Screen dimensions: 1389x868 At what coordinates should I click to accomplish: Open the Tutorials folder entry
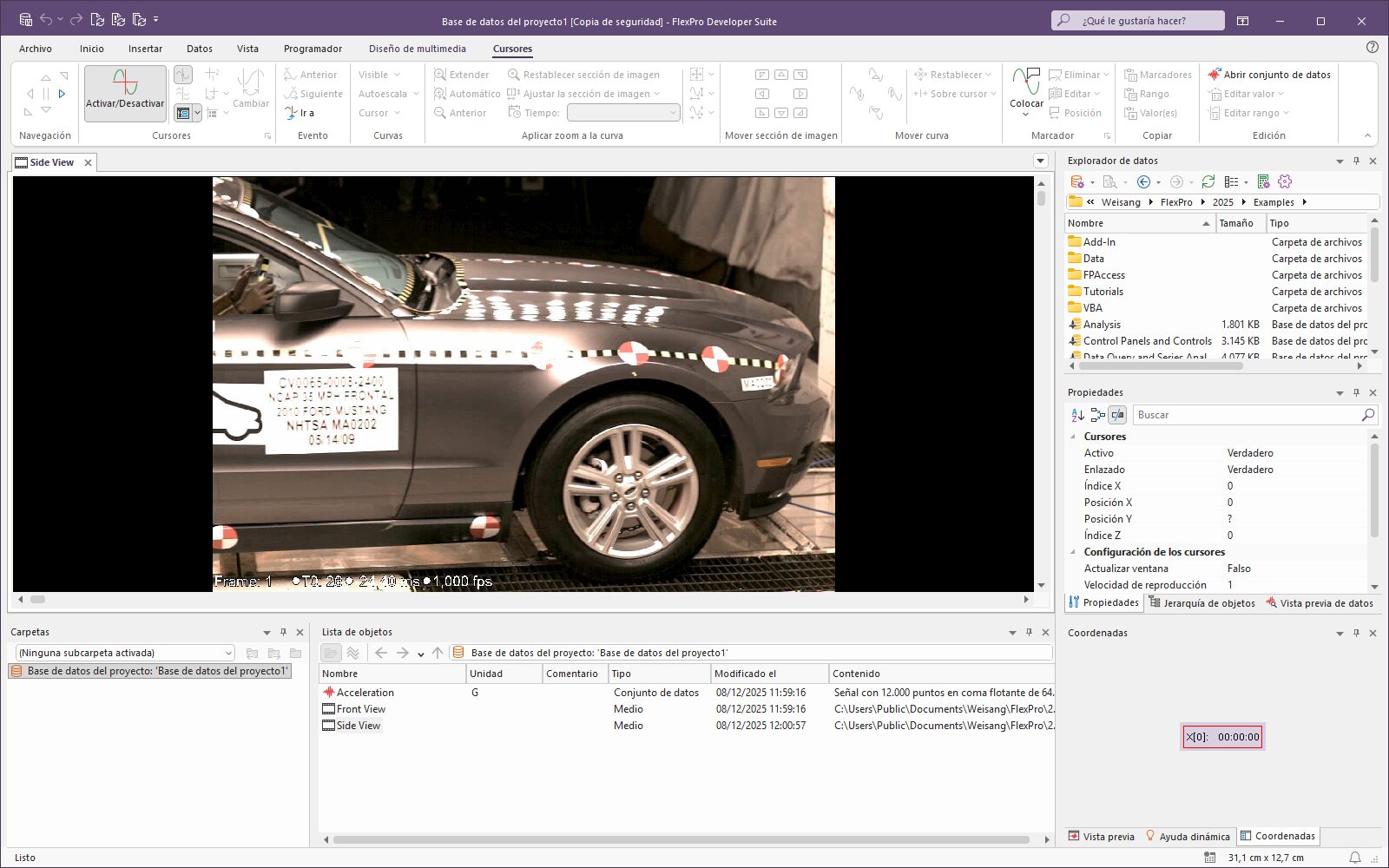click(x=1103, y=292)
